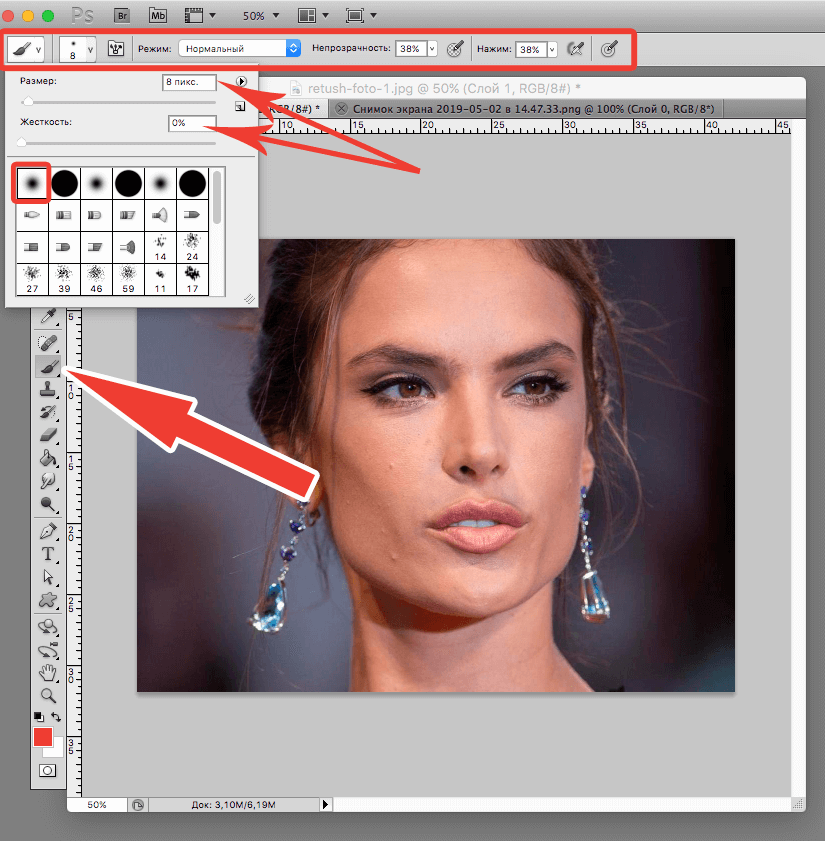This screenshot has height=841, width=825.
Task: Select the spatter brush preset 59
Action: pos(128,279)
